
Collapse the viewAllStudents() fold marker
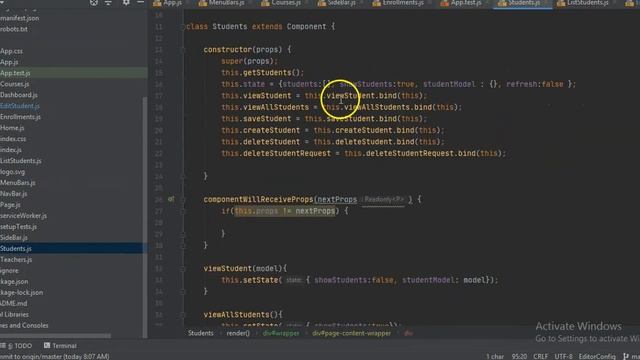click(x=183, y=315)
